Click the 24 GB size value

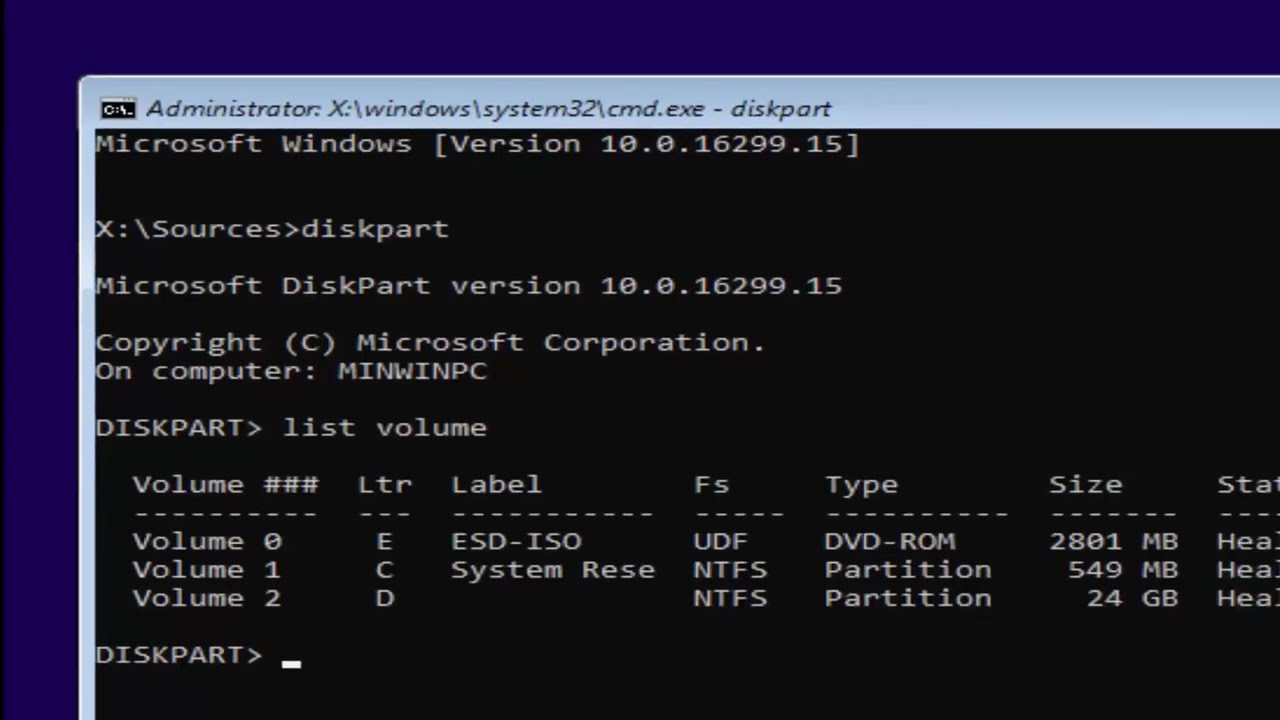coord(1132,598)
